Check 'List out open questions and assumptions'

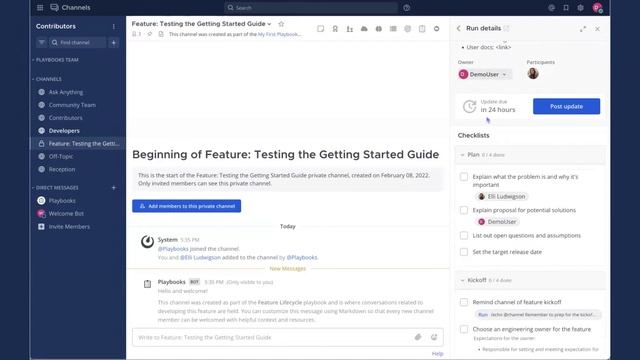[464, 236]
